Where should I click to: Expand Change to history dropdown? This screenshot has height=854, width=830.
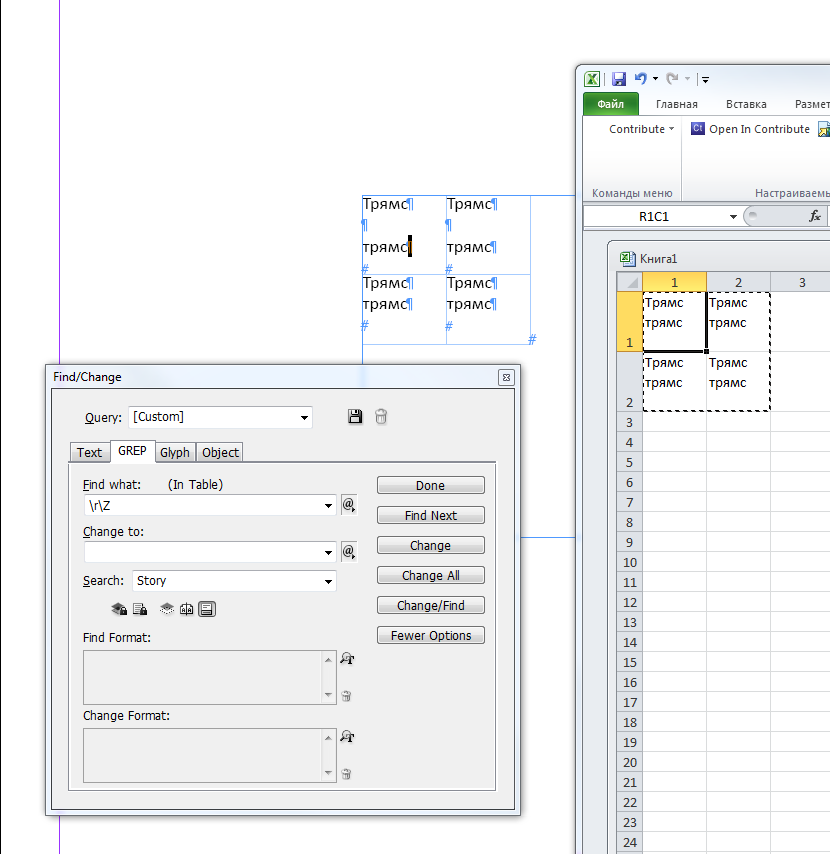tap(328, 552)
